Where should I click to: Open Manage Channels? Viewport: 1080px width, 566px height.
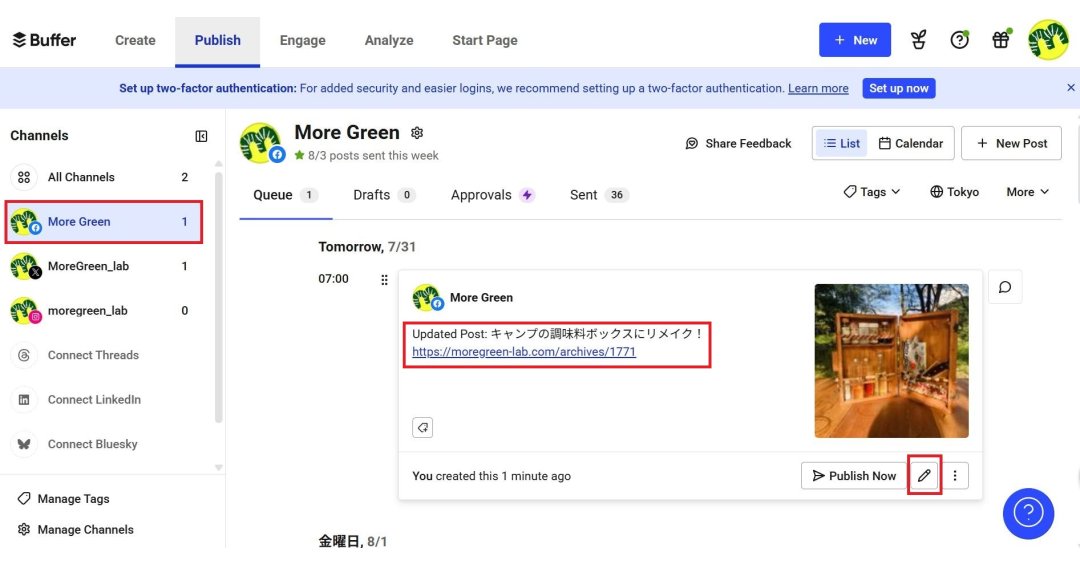coord(75,530)
